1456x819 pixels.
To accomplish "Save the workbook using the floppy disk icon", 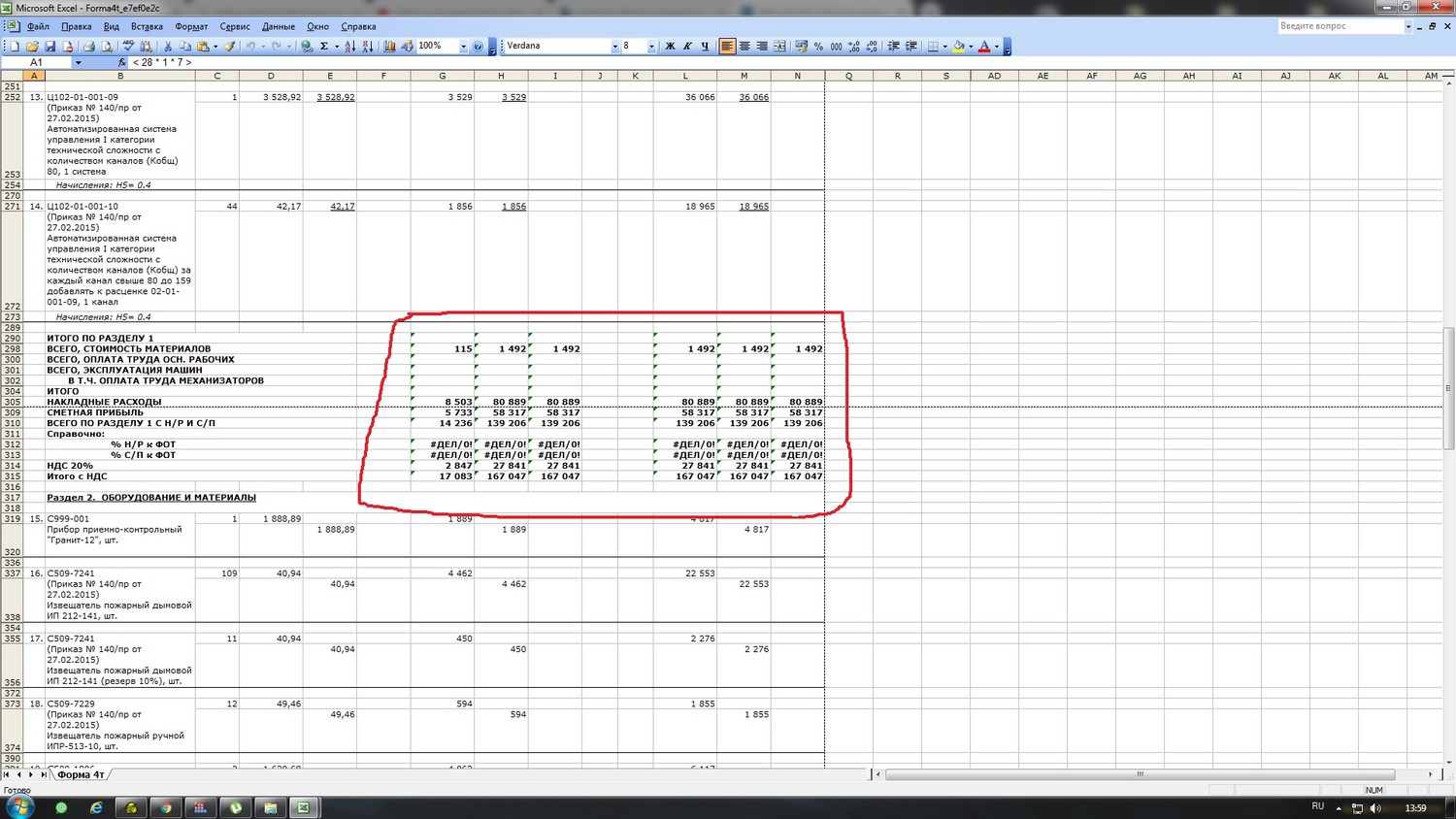I will click(x=50, y=46).
